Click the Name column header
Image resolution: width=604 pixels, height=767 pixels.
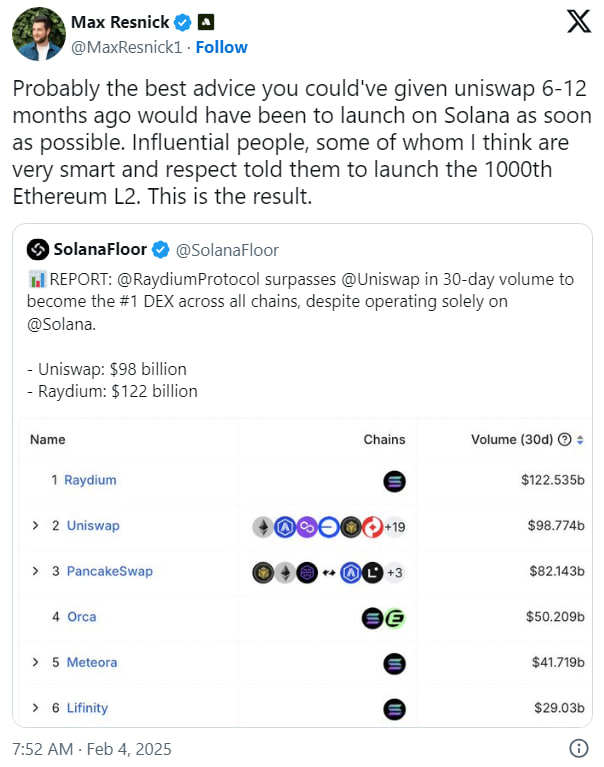[47, 439]
